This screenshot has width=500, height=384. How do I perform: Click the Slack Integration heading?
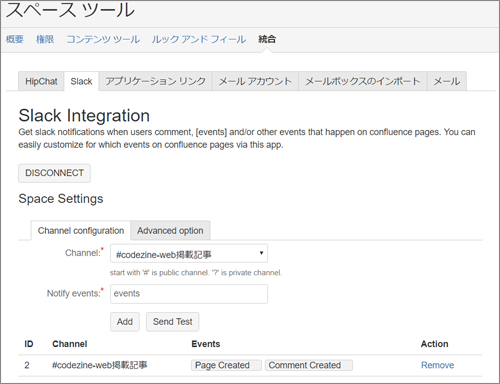(84, 116)
